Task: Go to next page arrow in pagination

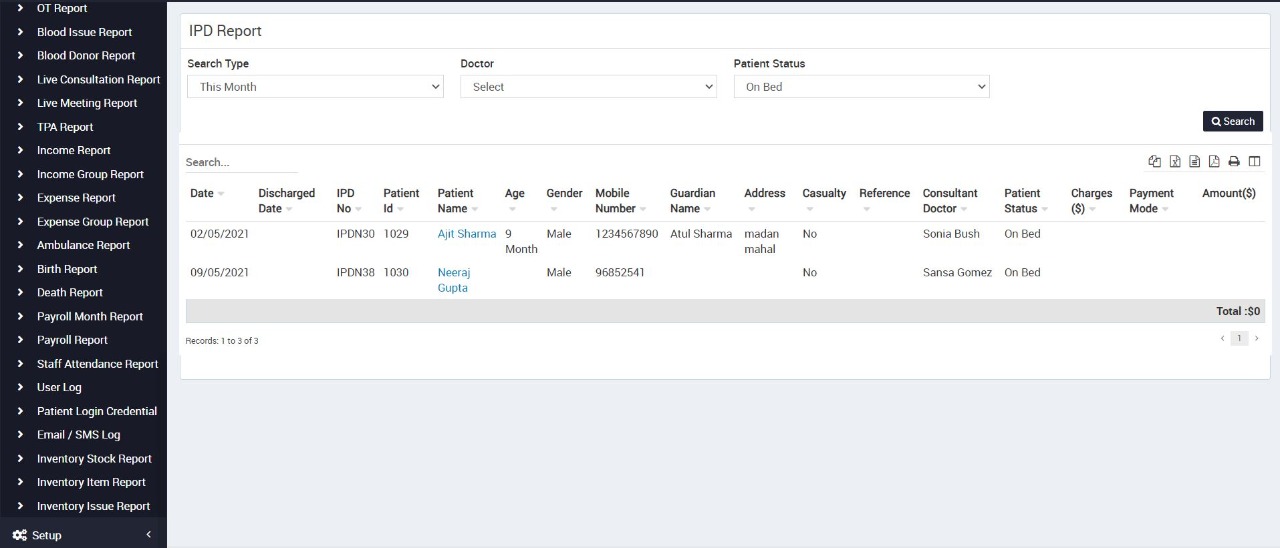Action: tap(1257, 339)
